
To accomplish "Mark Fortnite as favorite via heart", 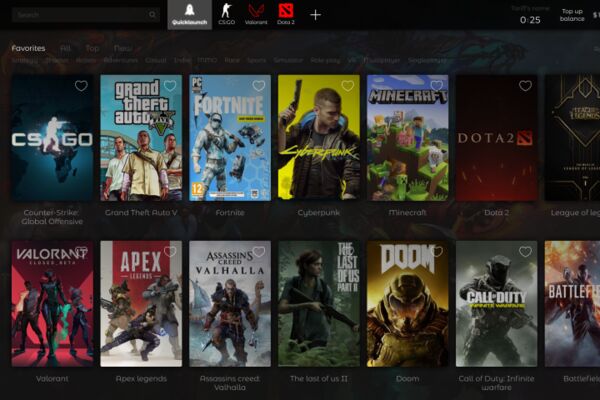I will tap(259, 86).
